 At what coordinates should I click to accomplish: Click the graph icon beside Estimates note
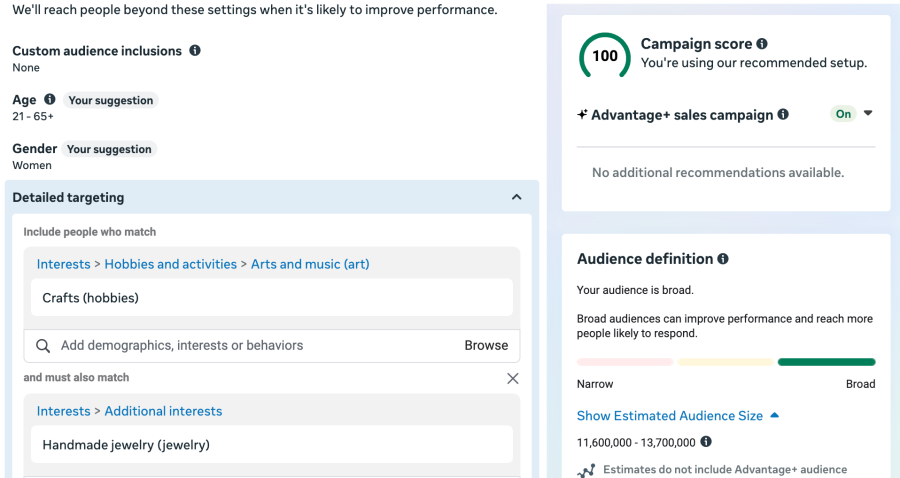(x=587, y=470)
